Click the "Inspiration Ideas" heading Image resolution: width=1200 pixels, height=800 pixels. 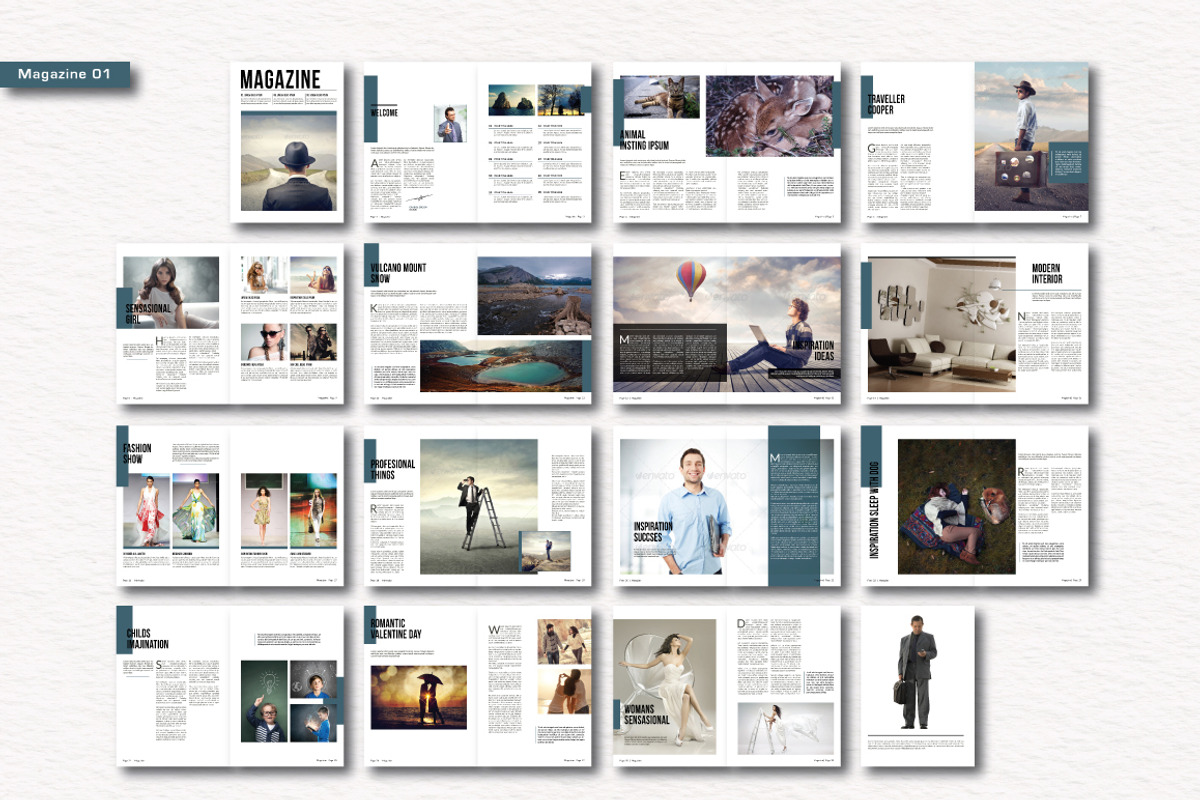pos(813,351)
